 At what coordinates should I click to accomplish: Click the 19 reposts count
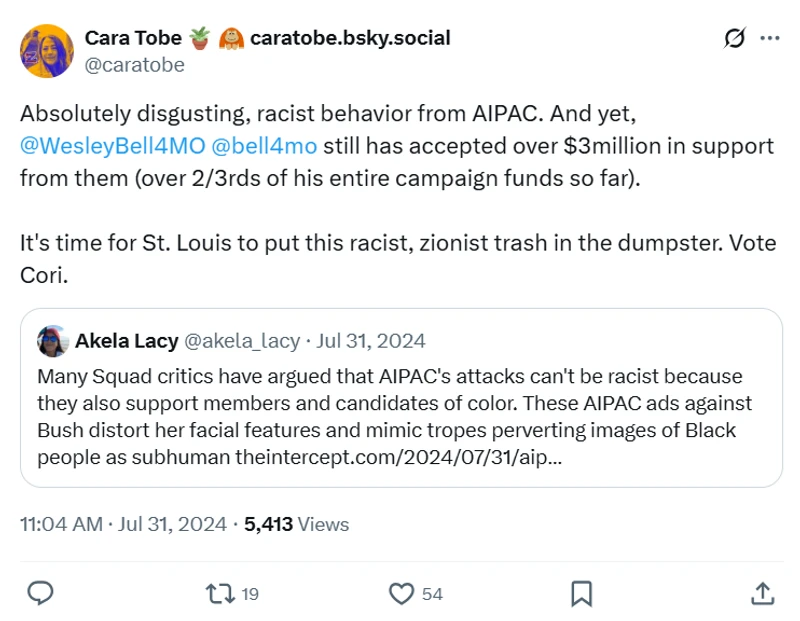coord(250,594)
